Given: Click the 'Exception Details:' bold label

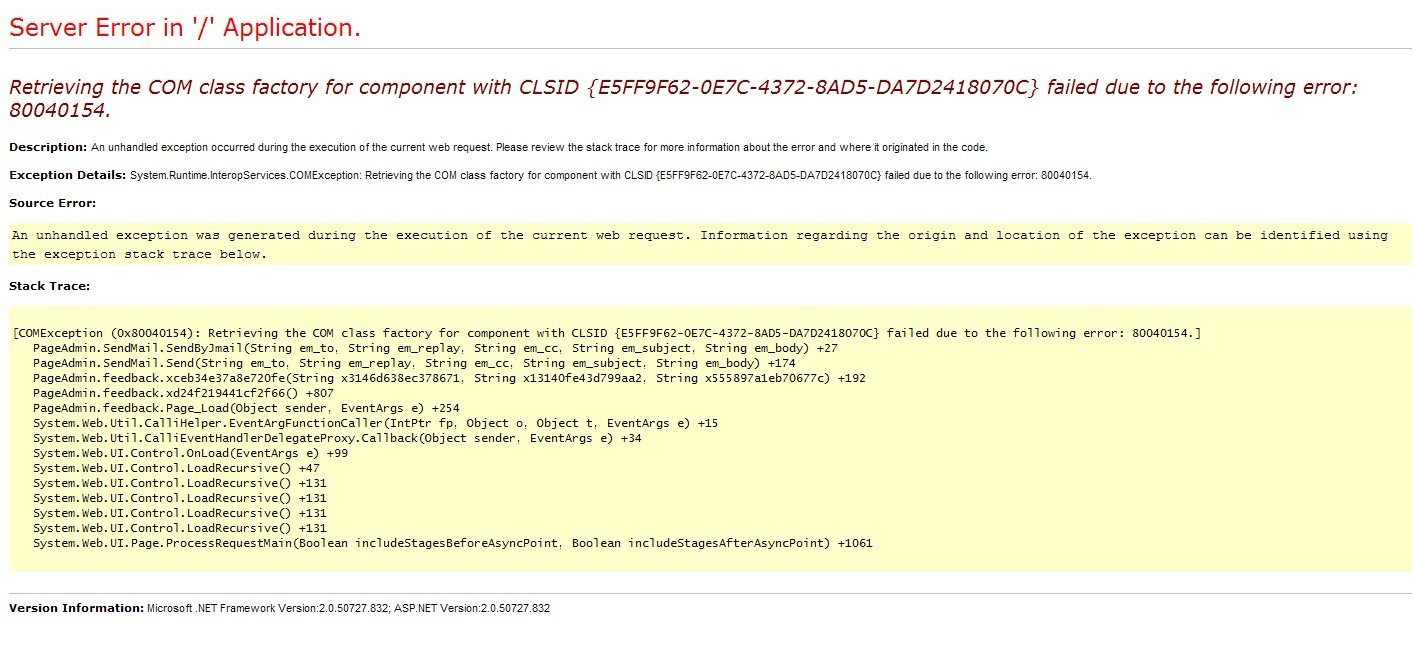Looking at the screenshot, I should point(67,175).
